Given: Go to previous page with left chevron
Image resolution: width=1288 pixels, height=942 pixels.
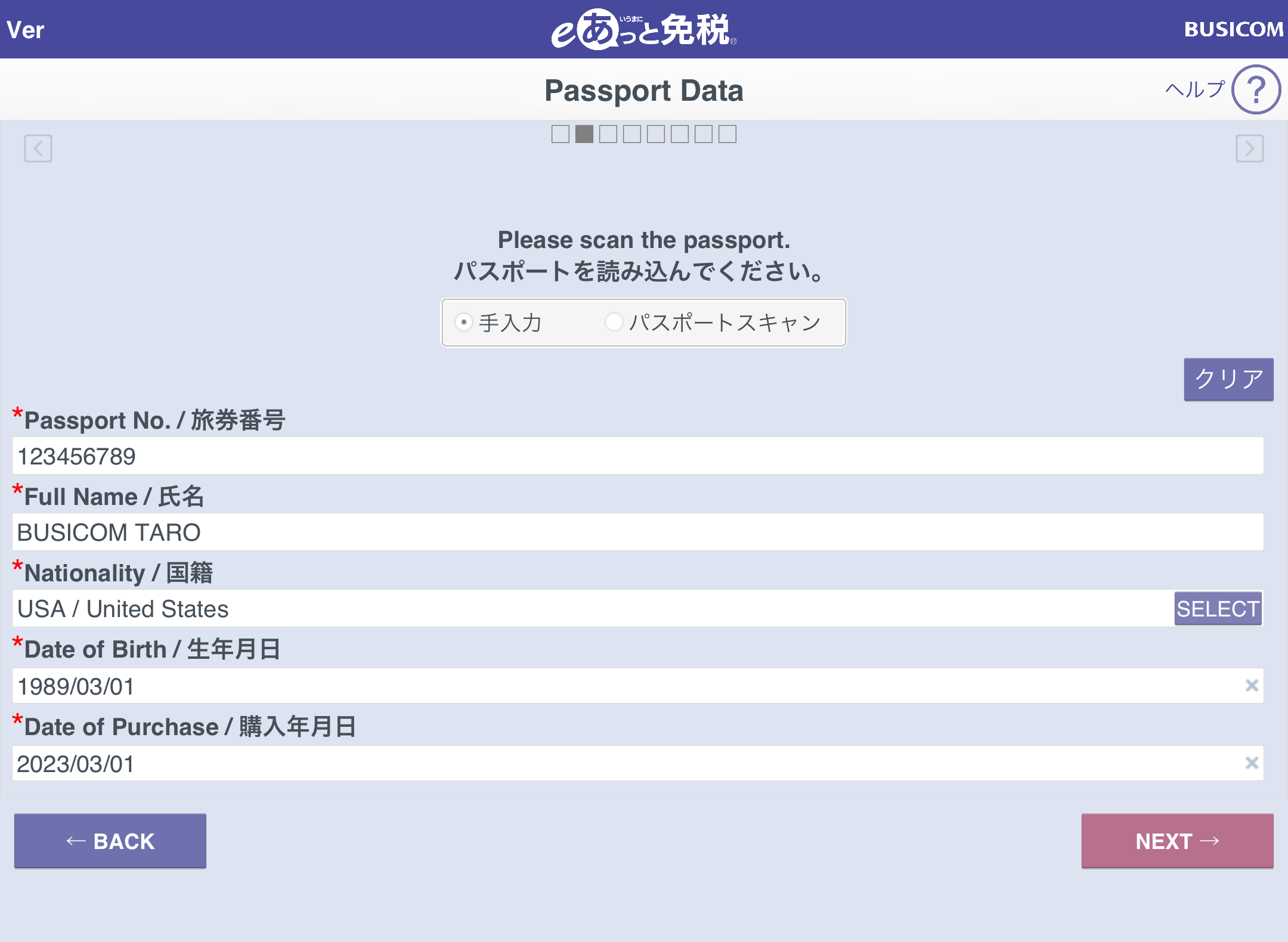Looking at the screenshot, I should (38, 148).
